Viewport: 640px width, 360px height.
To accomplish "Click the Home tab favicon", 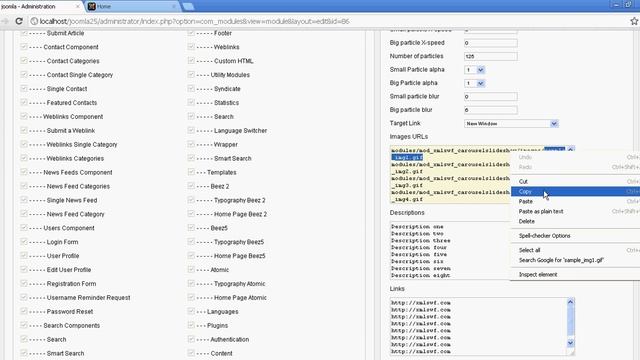I will click(92, 6).
